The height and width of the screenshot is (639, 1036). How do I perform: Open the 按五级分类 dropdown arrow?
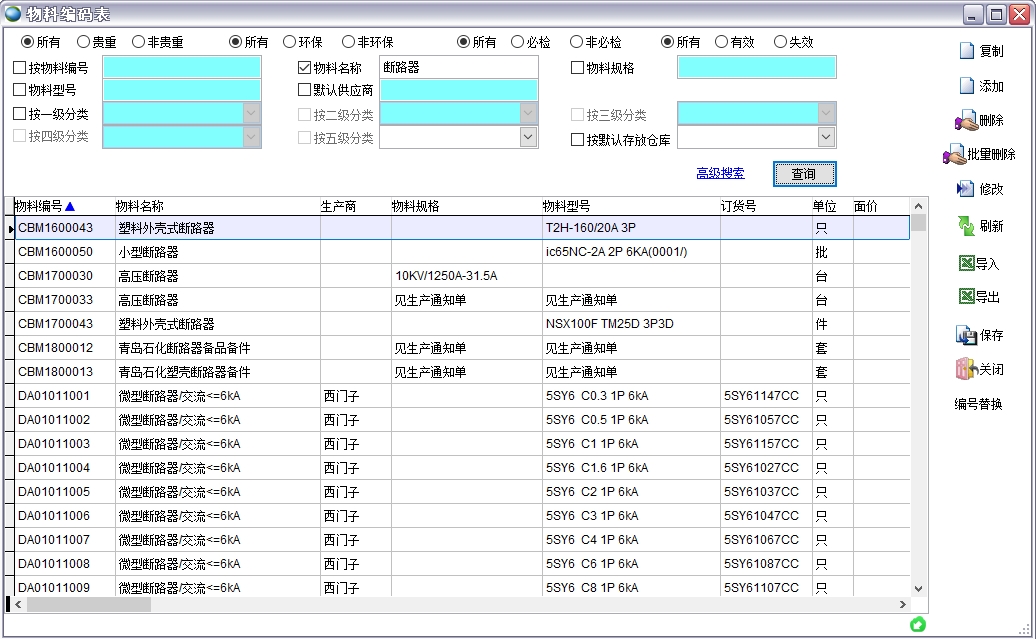click(528, 138)
